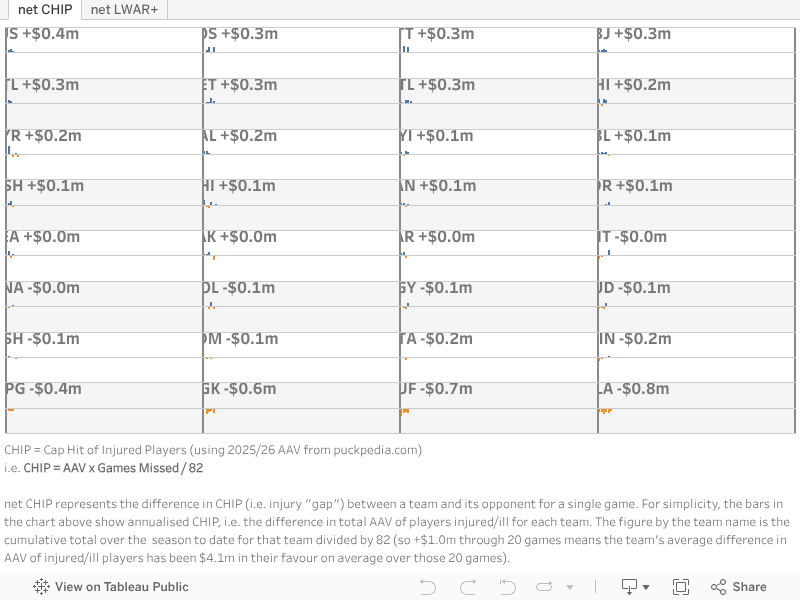Click the orange bars under LA panel

605,411
